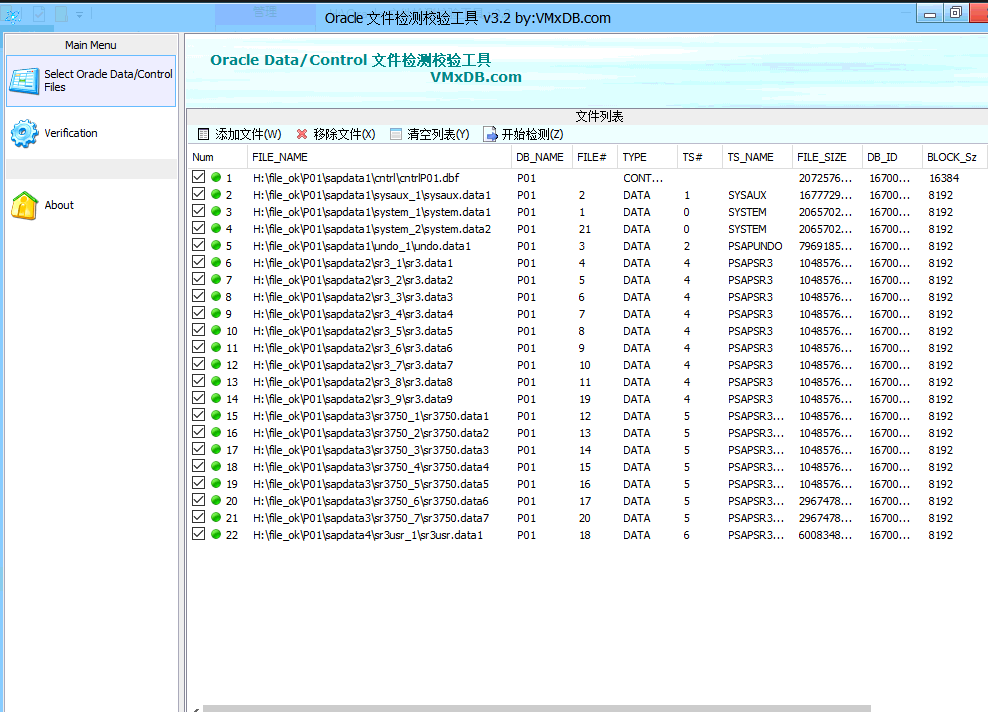The image size is (988, 712).
Task: Click file size 6008348... cell in row 22
Action: 825,535
